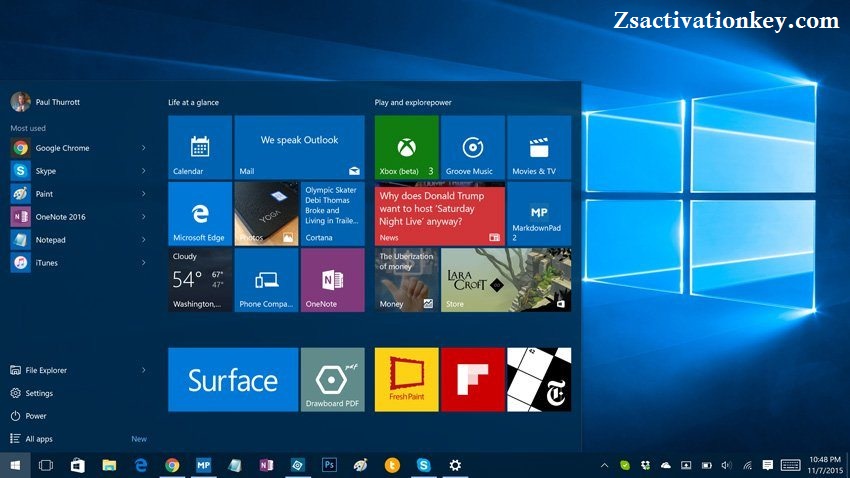Launch Paint from the Most used list

point(79,193)
